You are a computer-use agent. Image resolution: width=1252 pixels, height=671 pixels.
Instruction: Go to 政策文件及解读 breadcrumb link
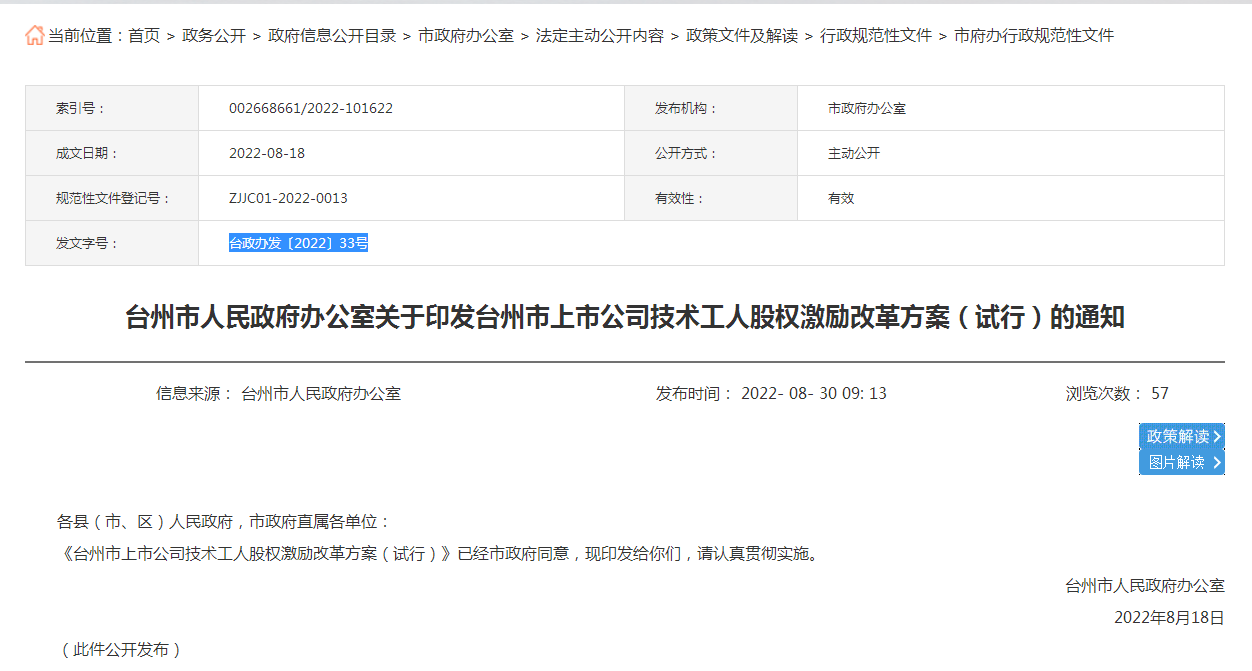742,36
